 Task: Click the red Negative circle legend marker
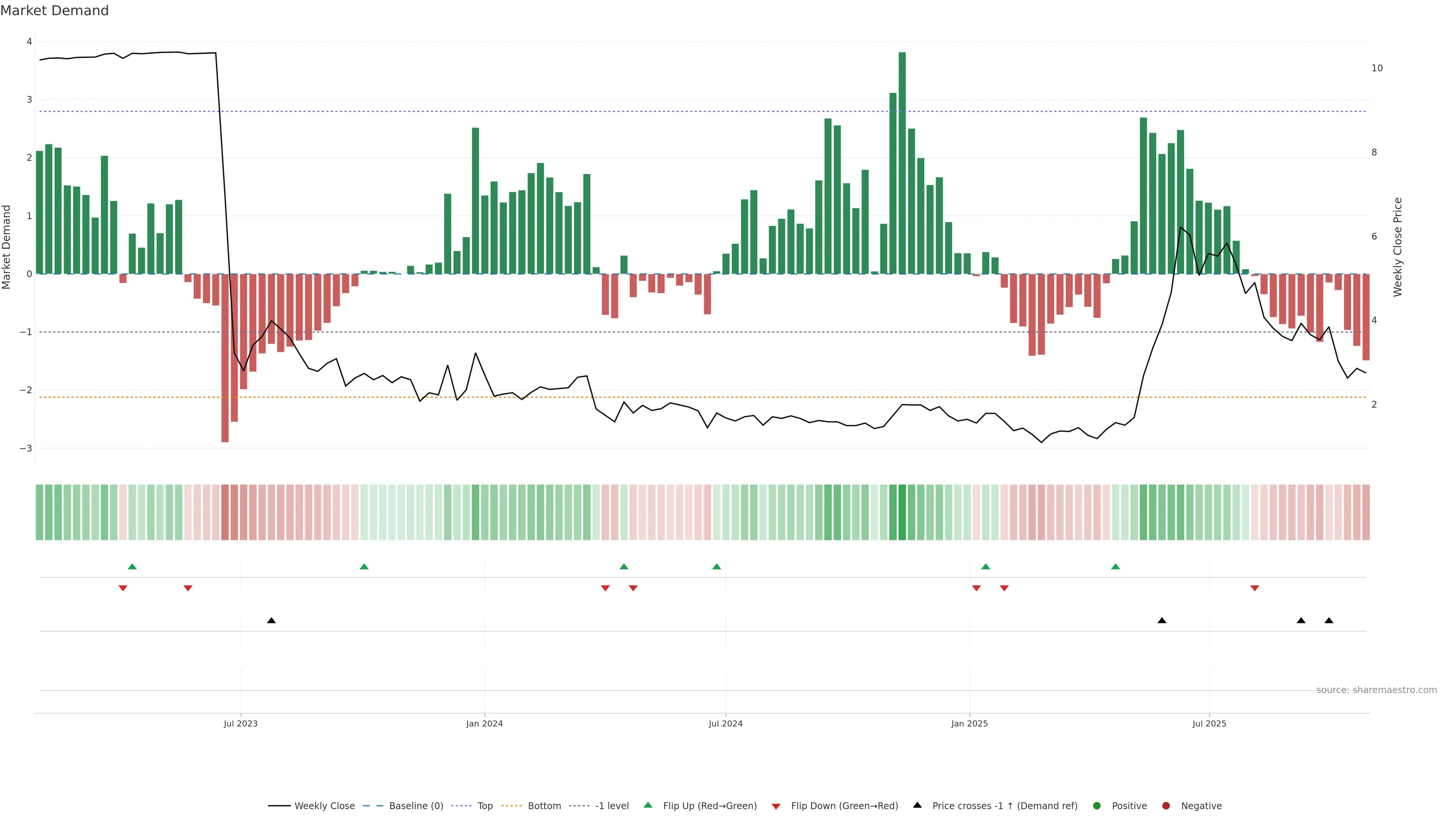[x=1166, y=805]
